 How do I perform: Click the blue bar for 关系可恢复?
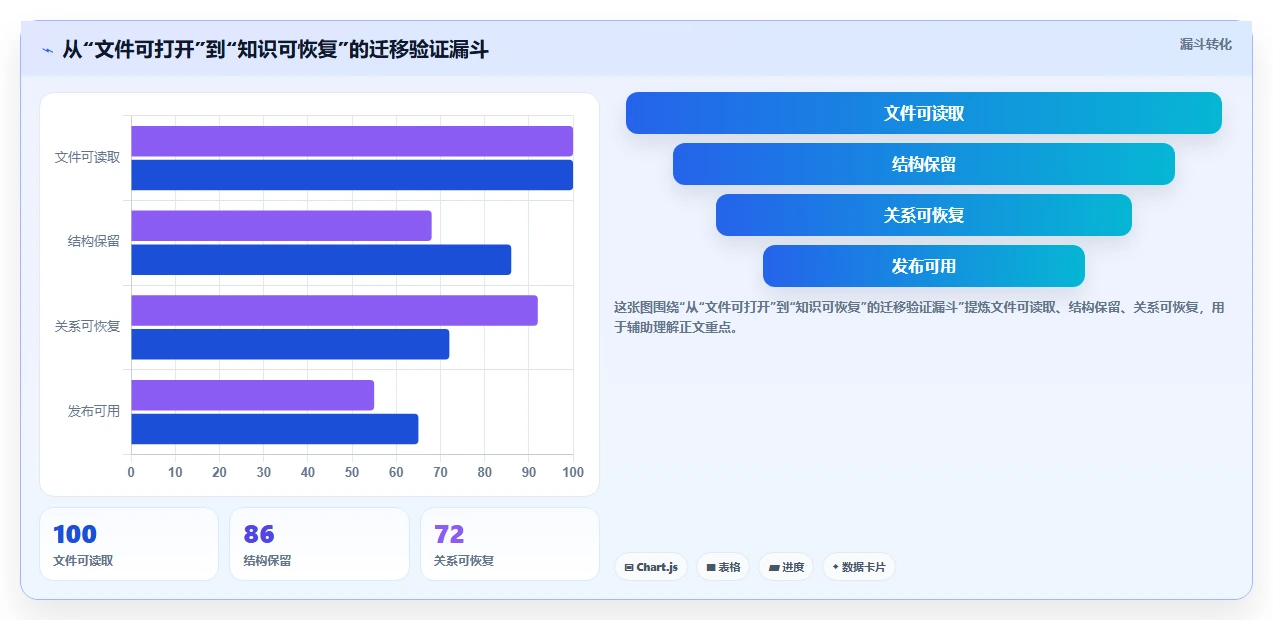tap(290, 344)
